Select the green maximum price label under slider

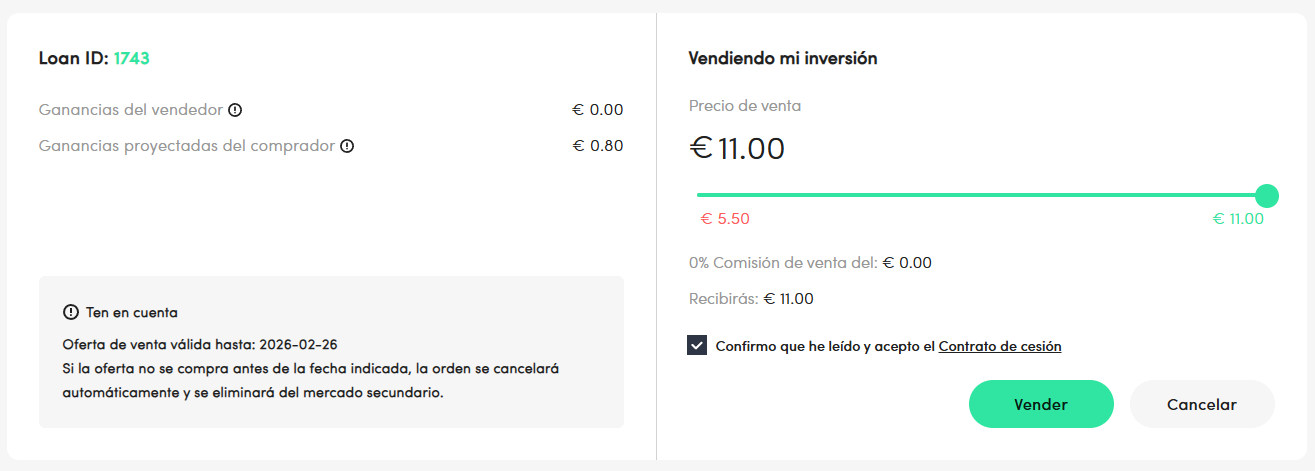click(x=1238, y=219)
